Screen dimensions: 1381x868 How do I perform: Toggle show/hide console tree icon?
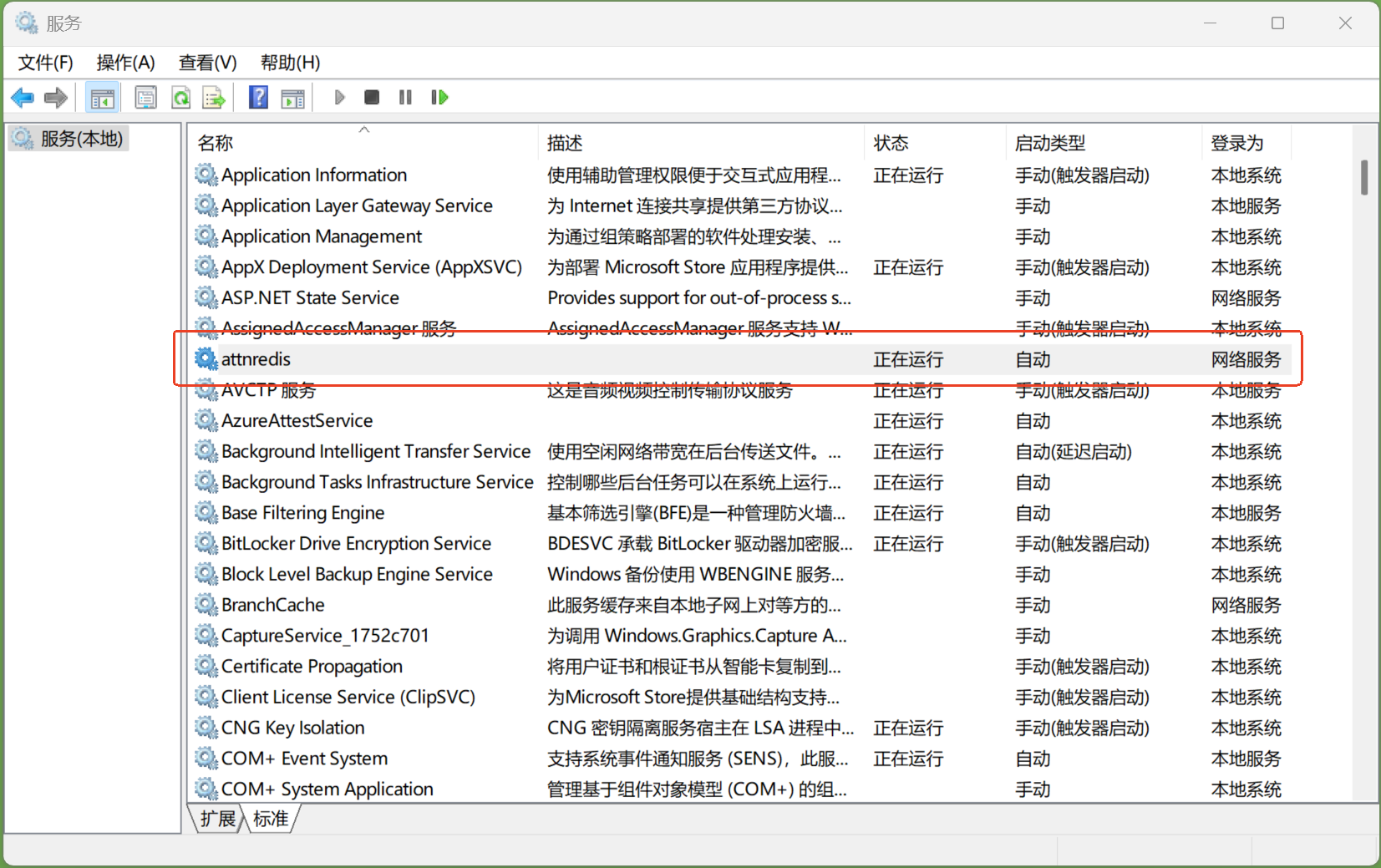pyautogui.click(x=103, y=98)
